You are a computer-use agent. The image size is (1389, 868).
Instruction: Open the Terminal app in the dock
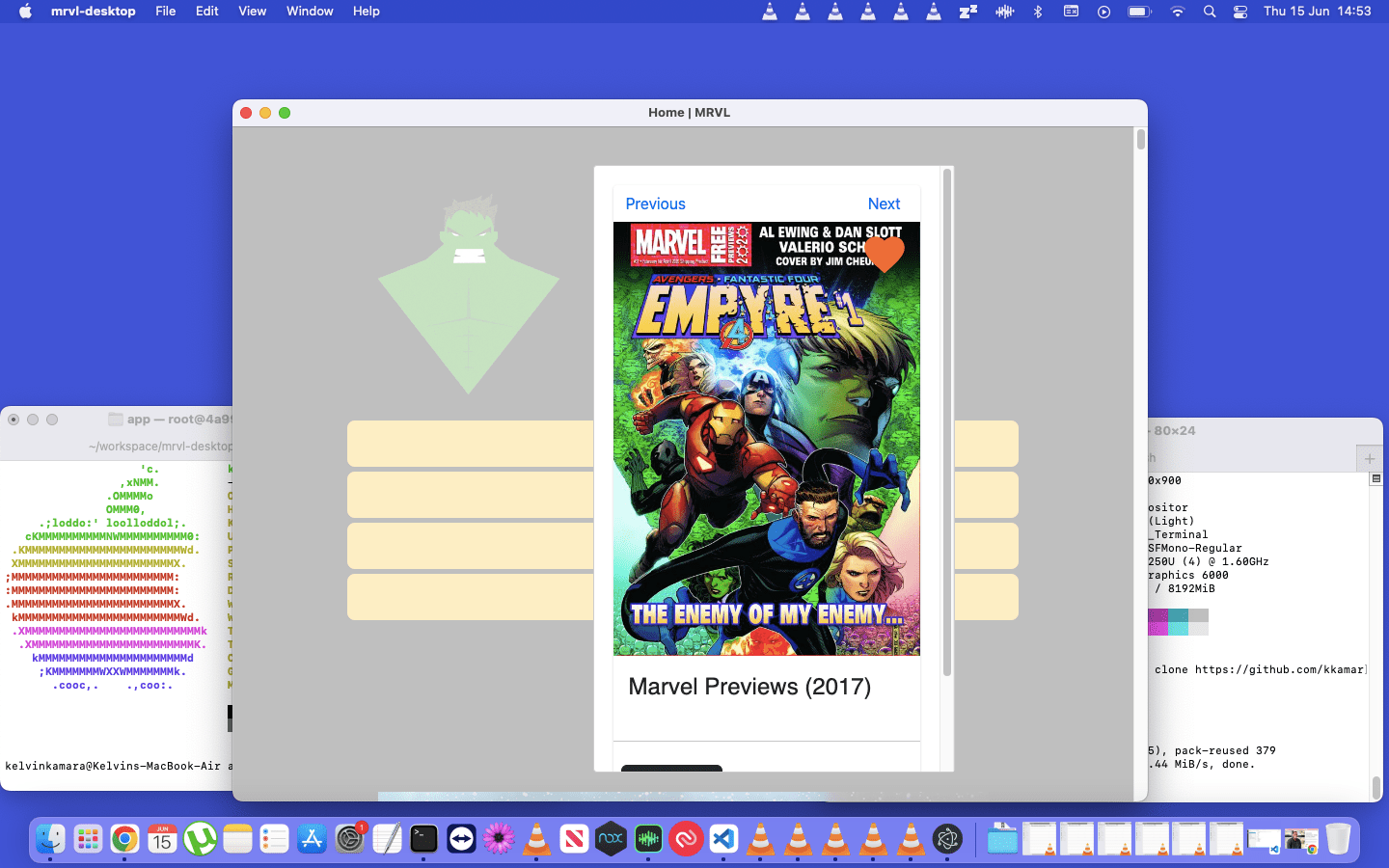point(423,839)
